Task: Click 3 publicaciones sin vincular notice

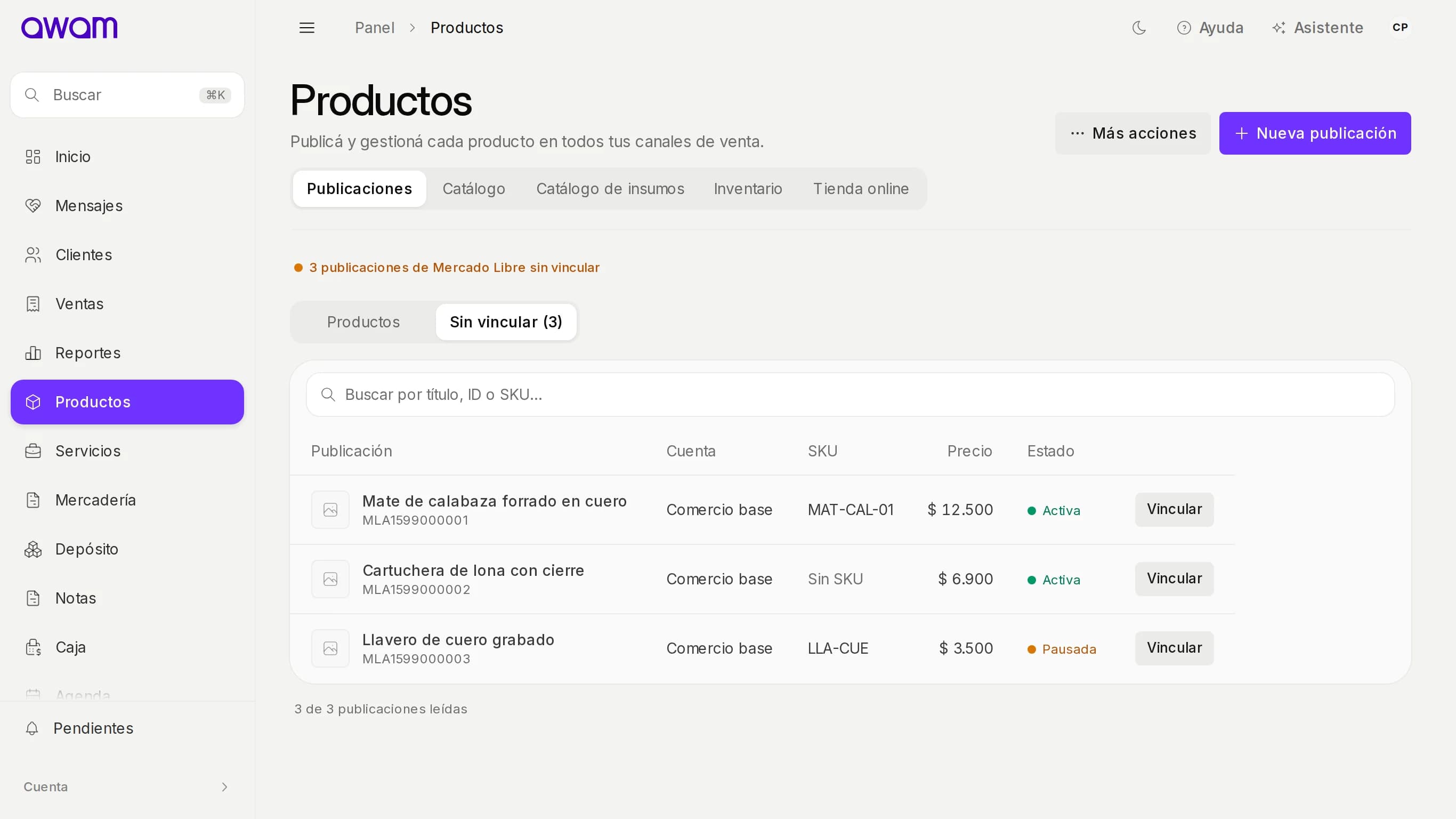Action: click(x=447, y=268)
